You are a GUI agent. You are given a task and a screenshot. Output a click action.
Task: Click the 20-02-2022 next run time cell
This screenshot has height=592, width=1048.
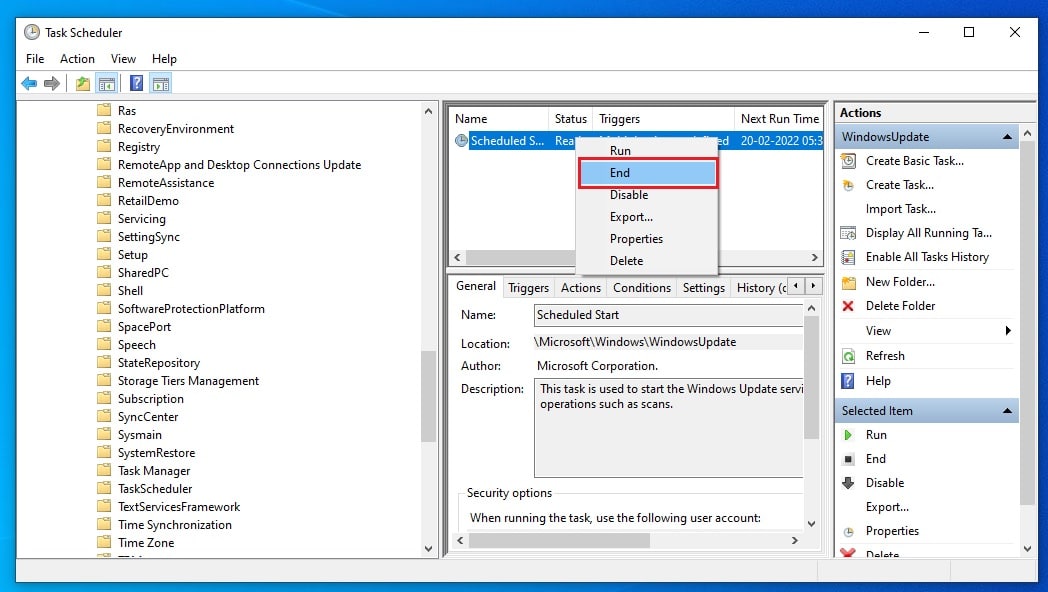pyautogui.click(x=780, y=140)
